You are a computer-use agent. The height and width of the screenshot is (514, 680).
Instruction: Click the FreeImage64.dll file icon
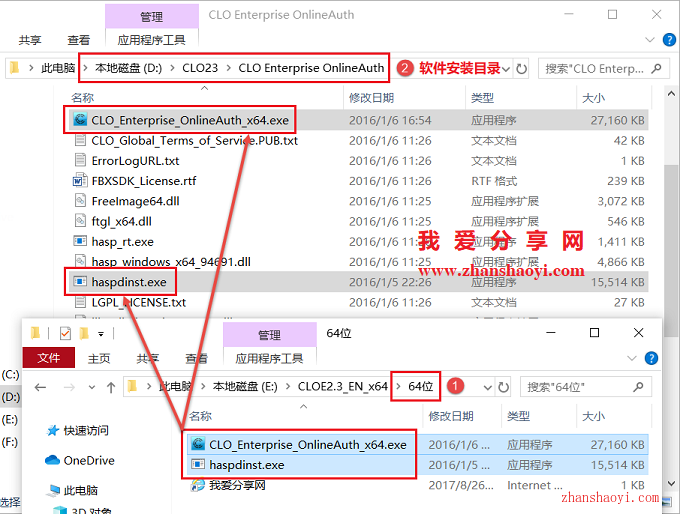click(80, 200)
